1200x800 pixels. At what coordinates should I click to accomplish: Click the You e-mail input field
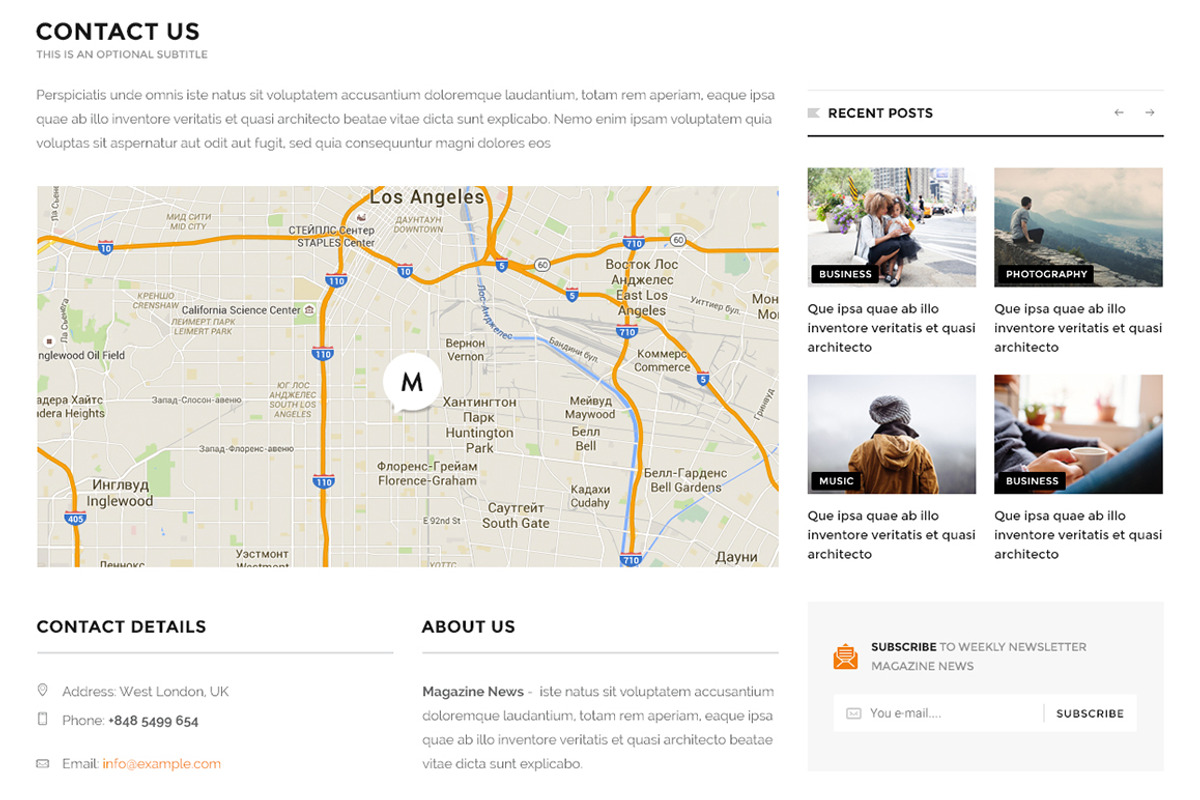click(938, 713)
